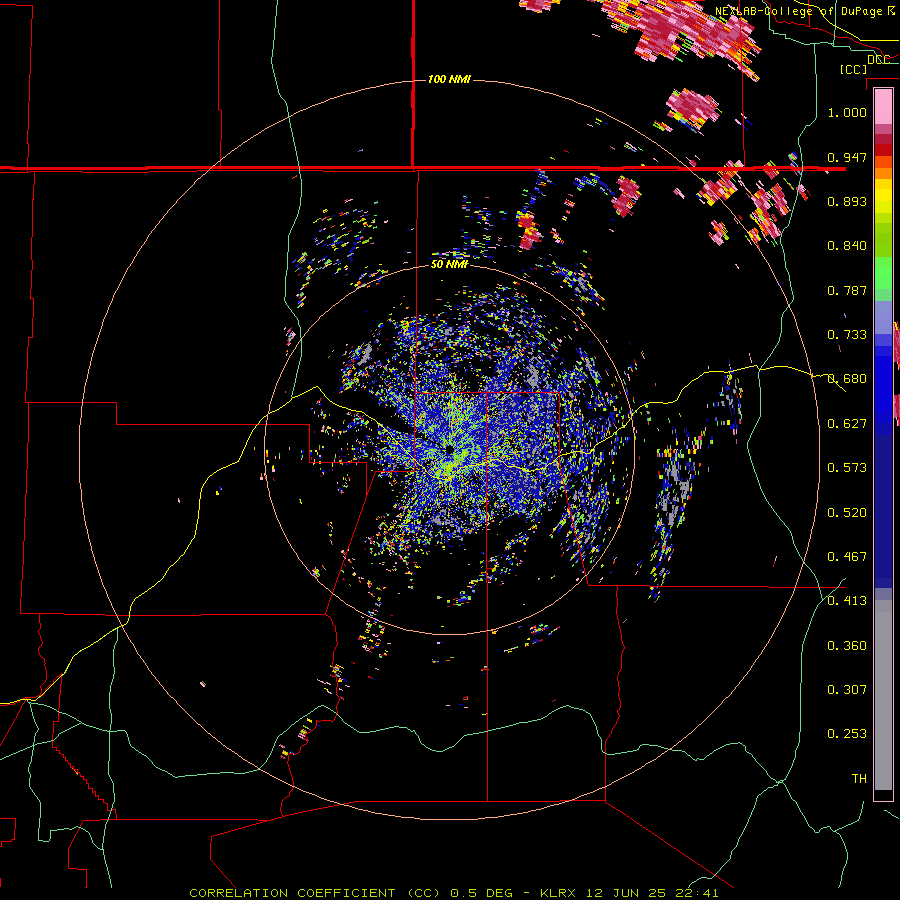This screenshot has width=900, height=900.
Task: Click the 0.733 scale value
Action: point(847,335)
